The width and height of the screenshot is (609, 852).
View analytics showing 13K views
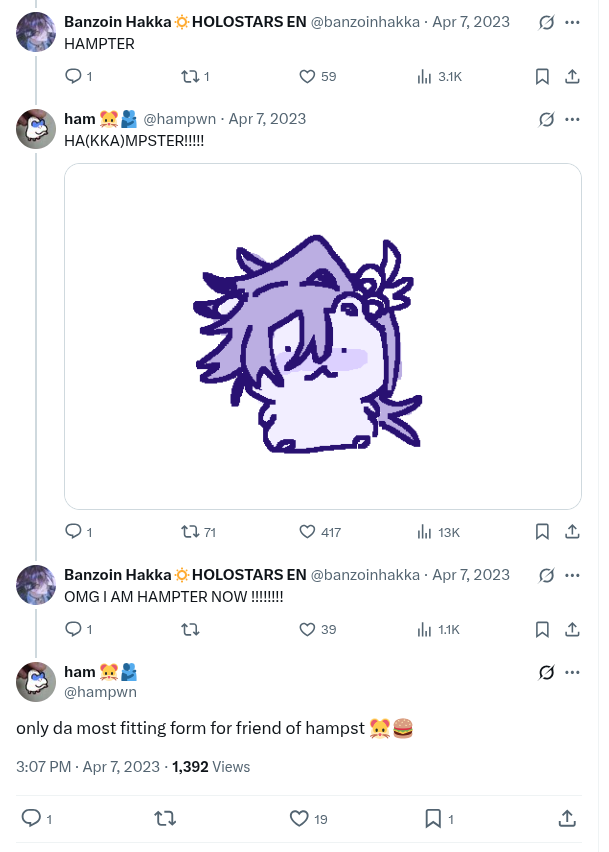click(x=424, y=532)
